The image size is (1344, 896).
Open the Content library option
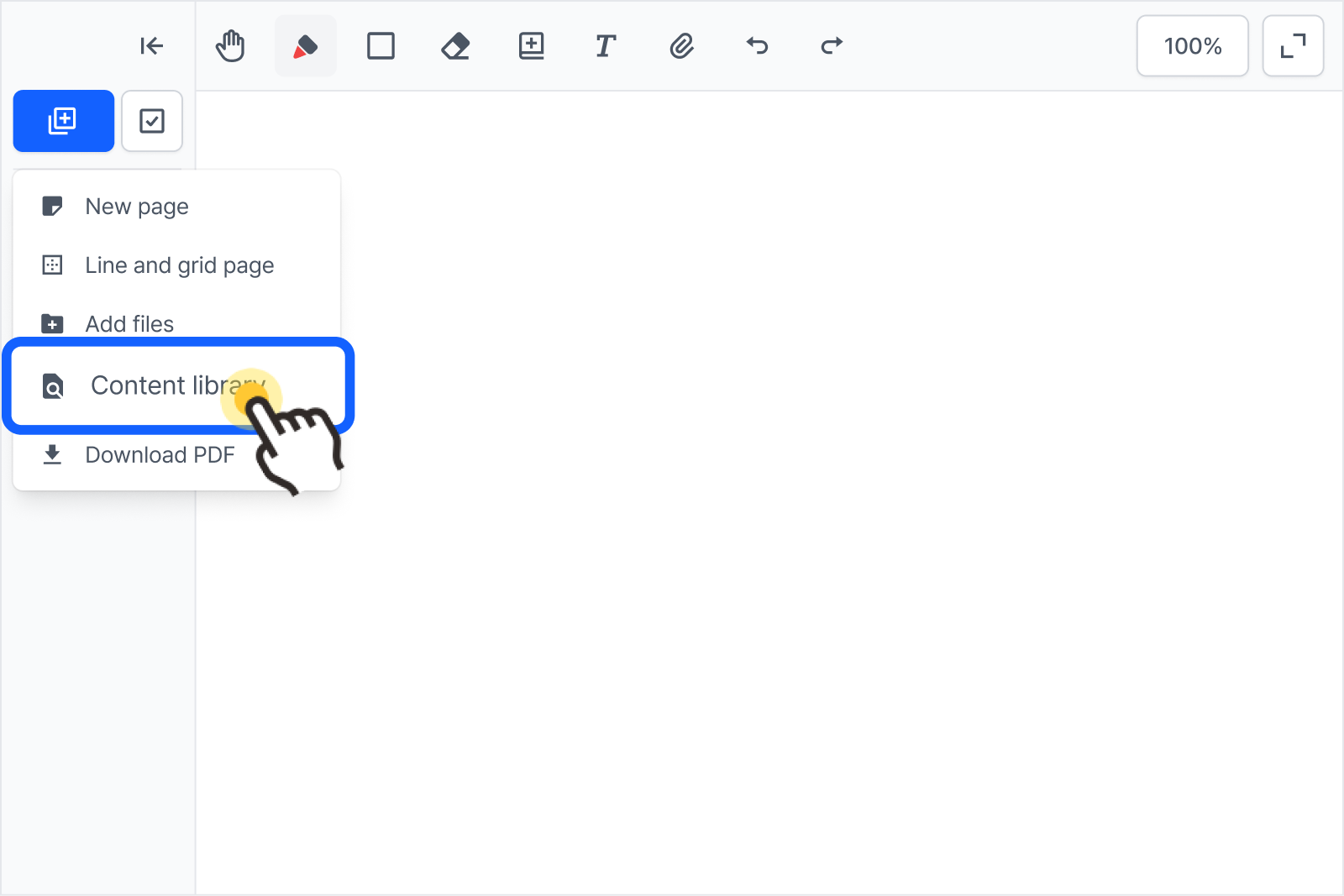click(178, 385)
